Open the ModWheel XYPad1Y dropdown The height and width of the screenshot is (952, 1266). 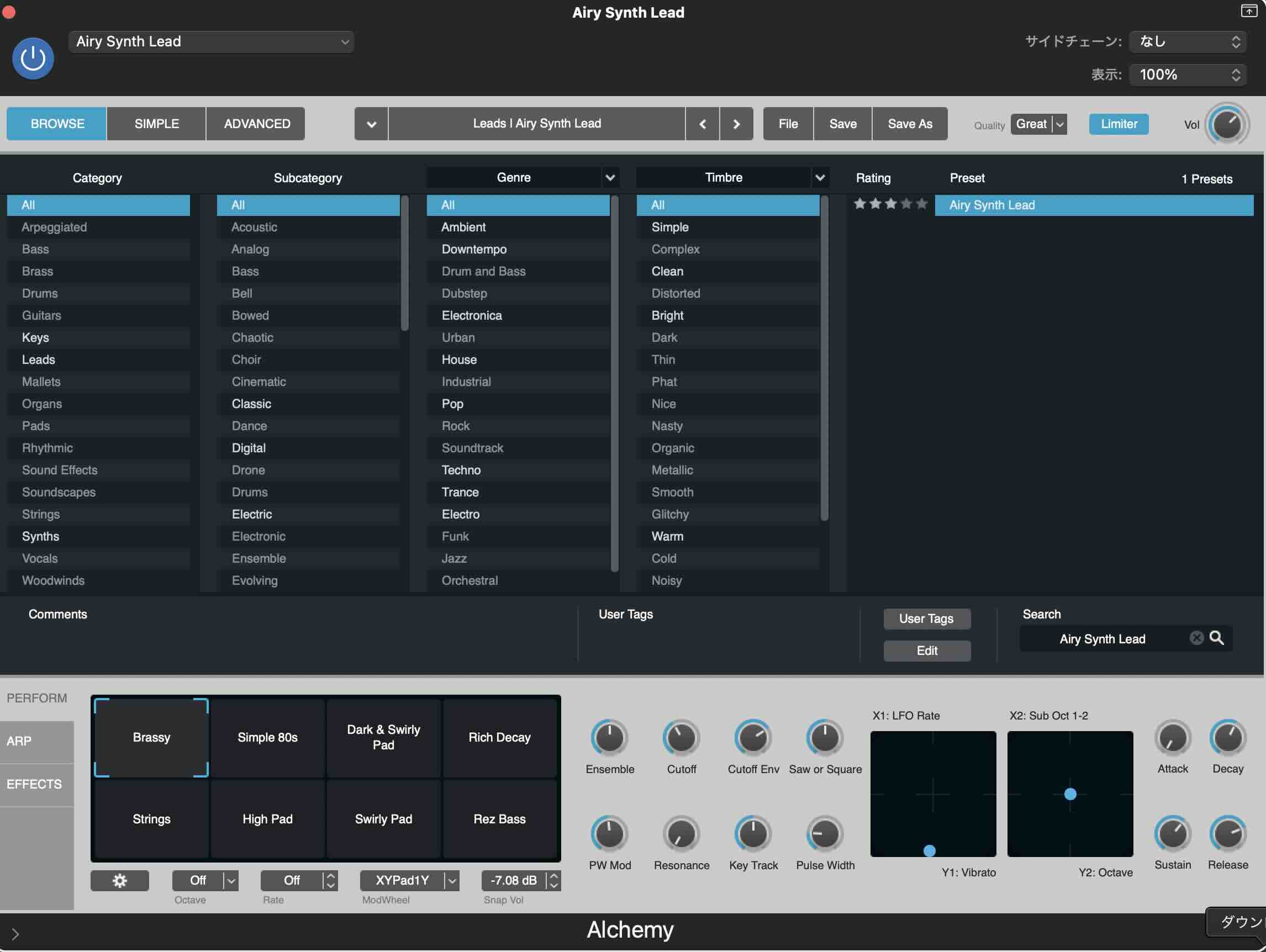tap(409, 880)
